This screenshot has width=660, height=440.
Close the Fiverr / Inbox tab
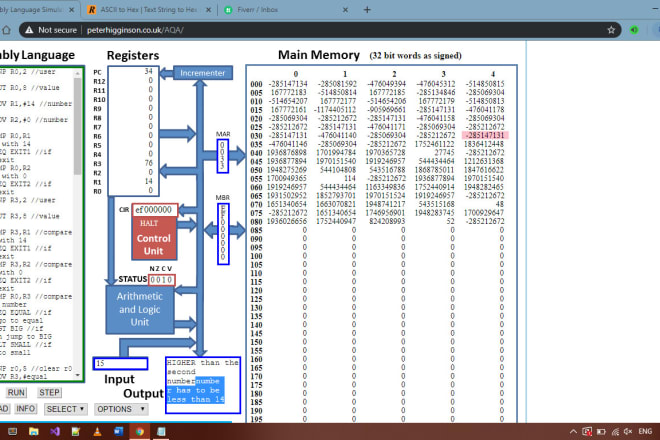pos(345,10)
